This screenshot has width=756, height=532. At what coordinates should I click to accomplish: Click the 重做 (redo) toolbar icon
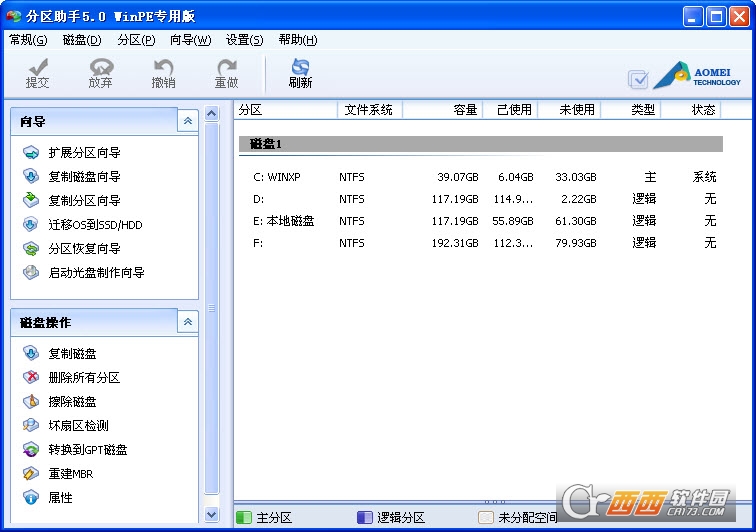point(226,73)
